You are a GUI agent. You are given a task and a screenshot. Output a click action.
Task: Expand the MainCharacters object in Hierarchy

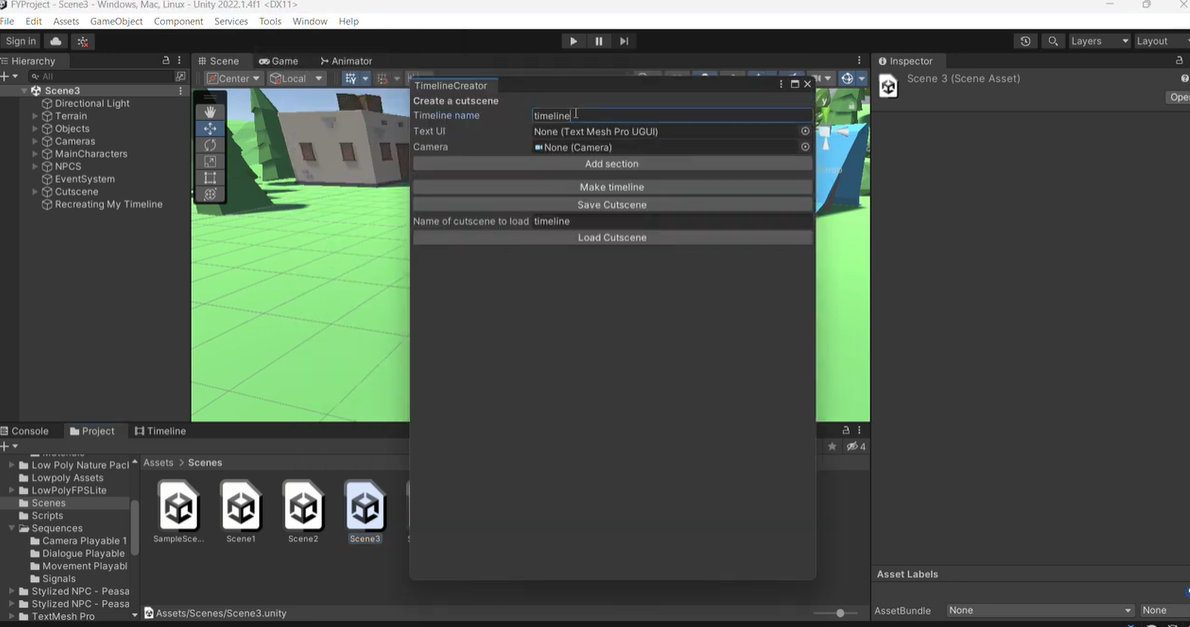tap(35, 153)
